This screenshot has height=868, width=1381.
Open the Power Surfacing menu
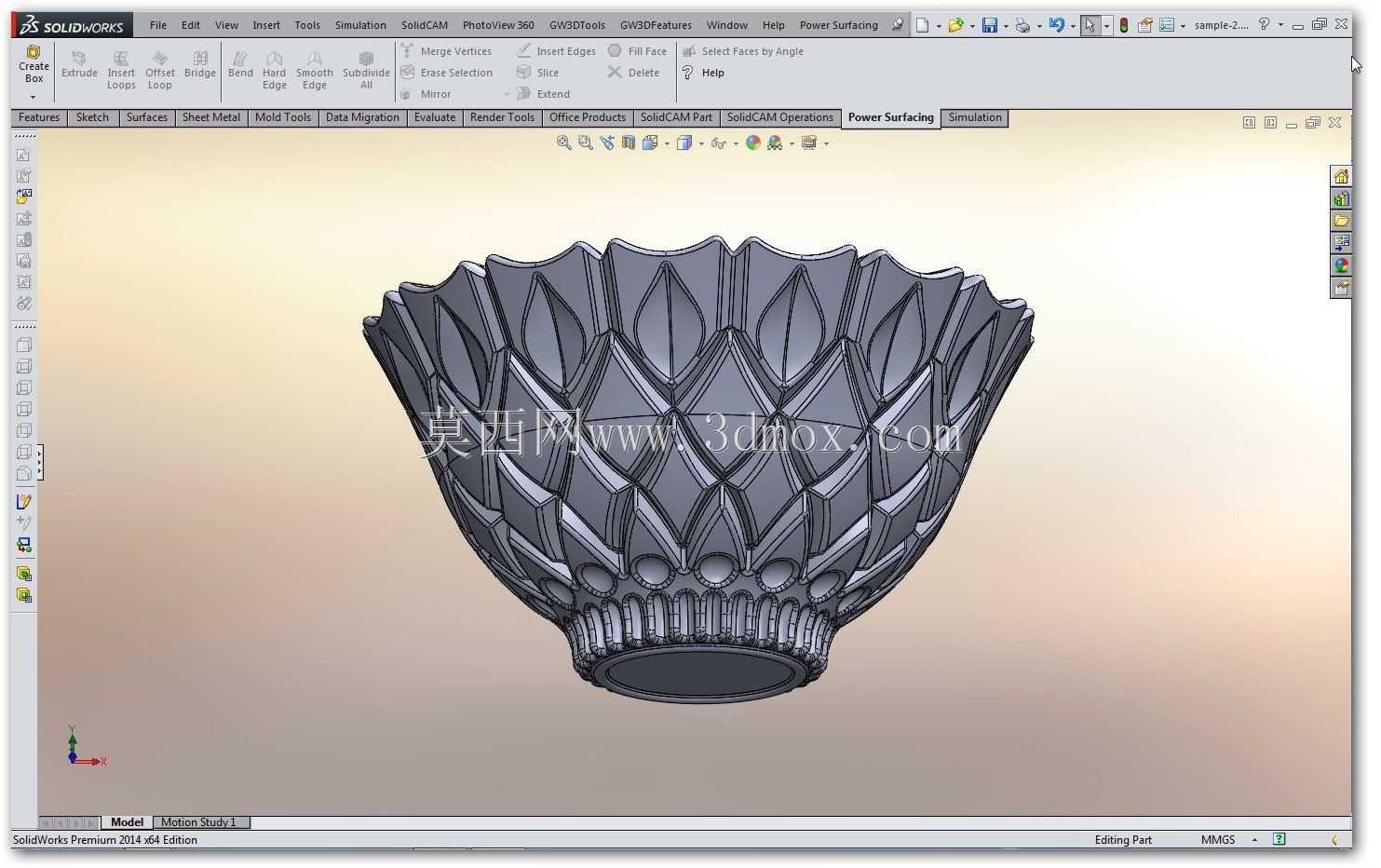[838, 25]
